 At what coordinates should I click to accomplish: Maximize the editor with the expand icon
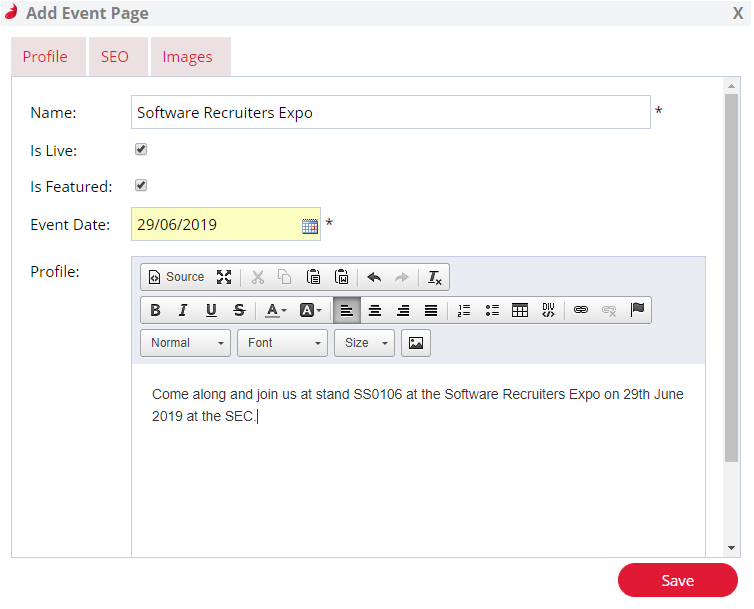(x=224, y=277)
